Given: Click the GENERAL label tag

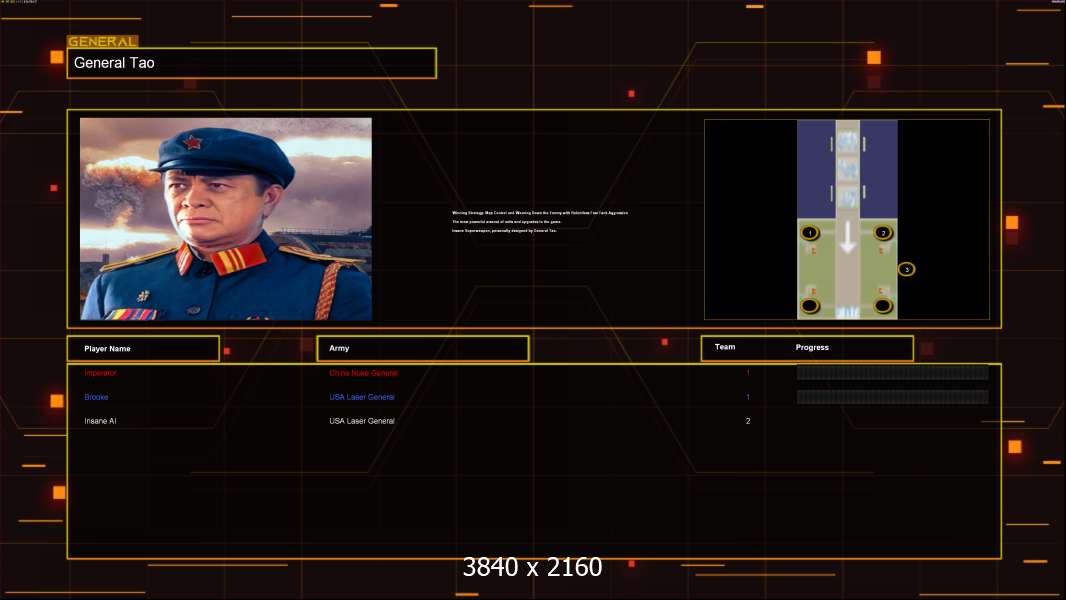Looking at the screenshot, I should (x=103, y=41).
